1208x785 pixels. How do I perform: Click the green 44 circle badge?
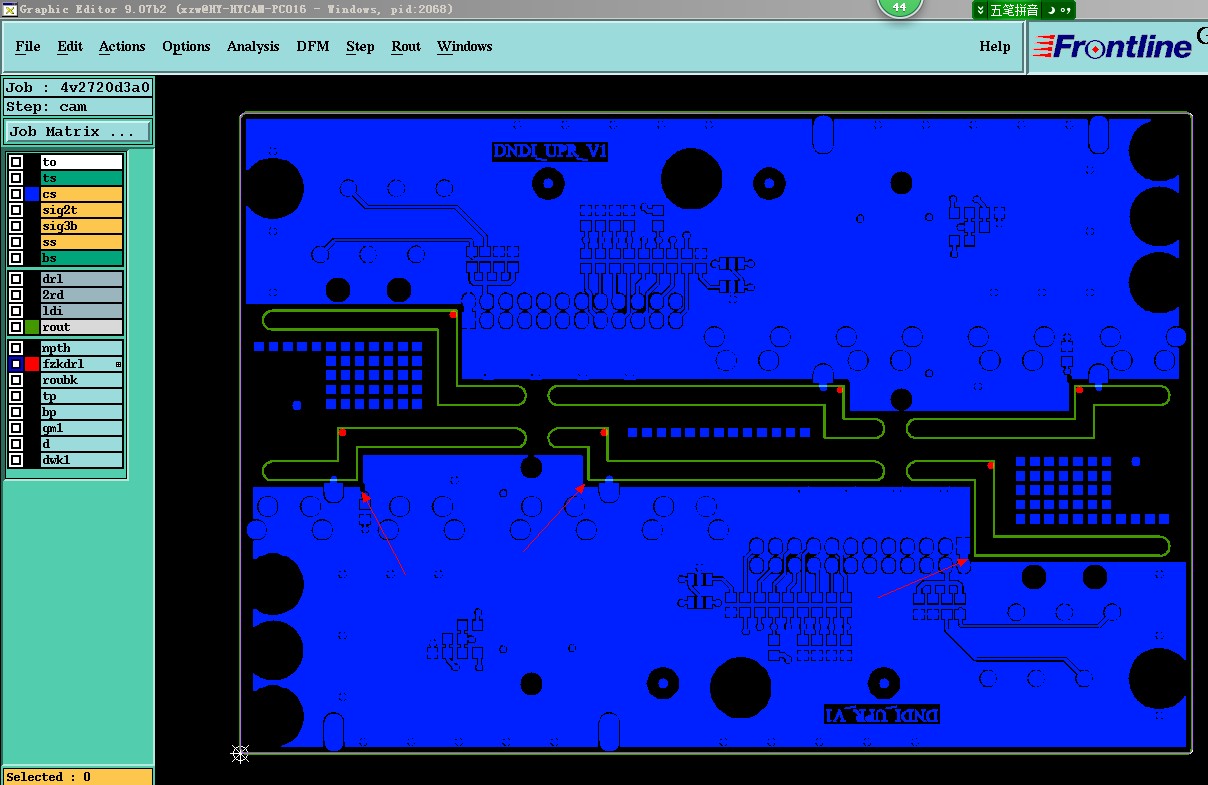(x=899, y=6)
